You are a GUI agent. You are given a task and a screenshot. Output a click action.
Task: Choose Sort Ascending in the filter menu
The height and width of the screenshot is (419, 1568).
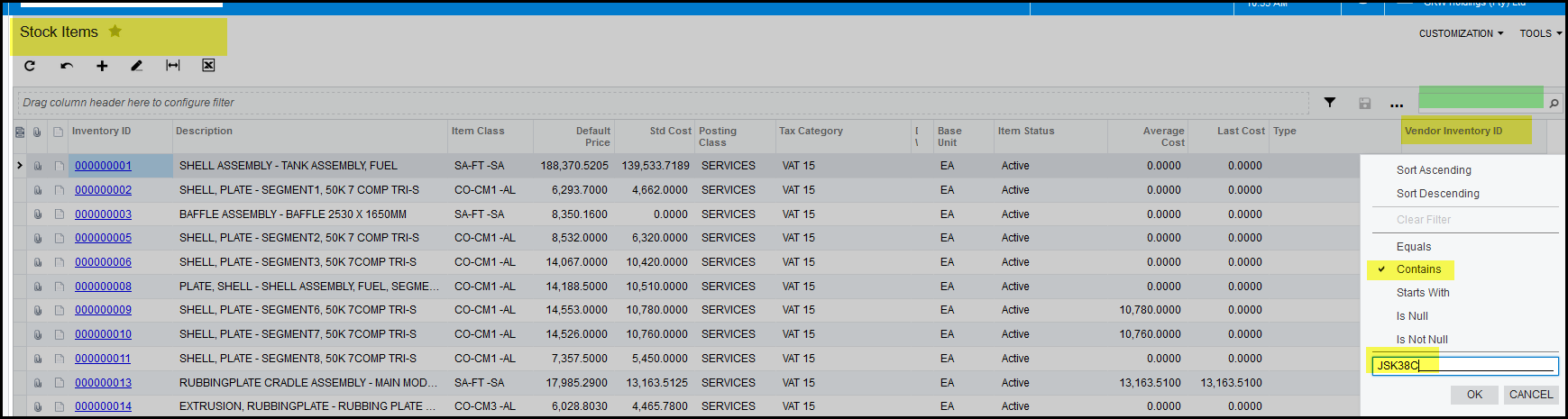(x=1433, y=170)
